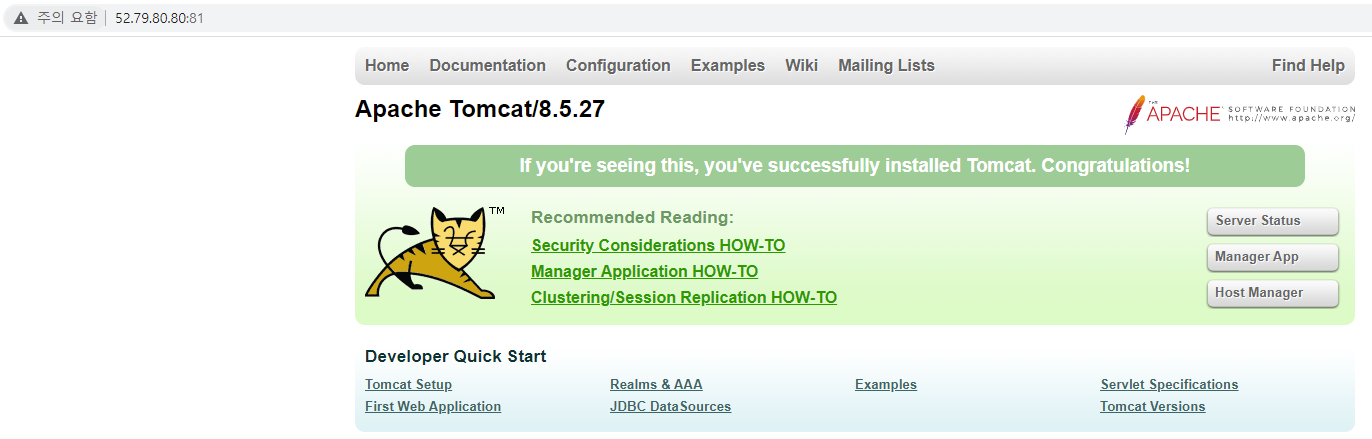Visit the Wiki nav item
This screenshot has width=1372, height=439.
801,66
